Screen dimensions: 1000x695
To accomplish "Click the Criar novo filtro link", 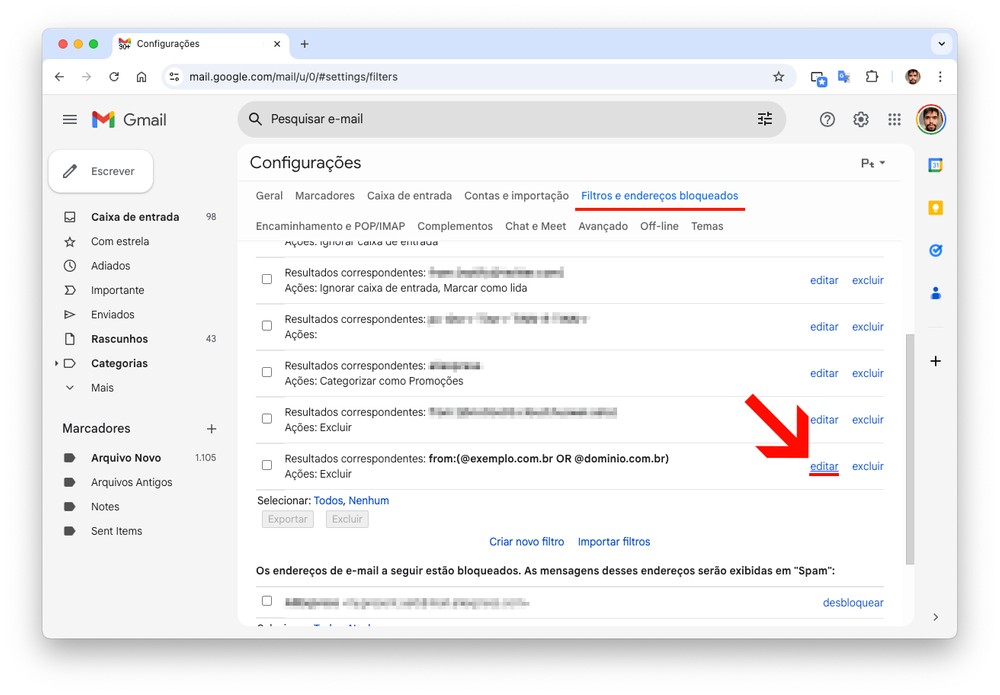I will (526, 542).
